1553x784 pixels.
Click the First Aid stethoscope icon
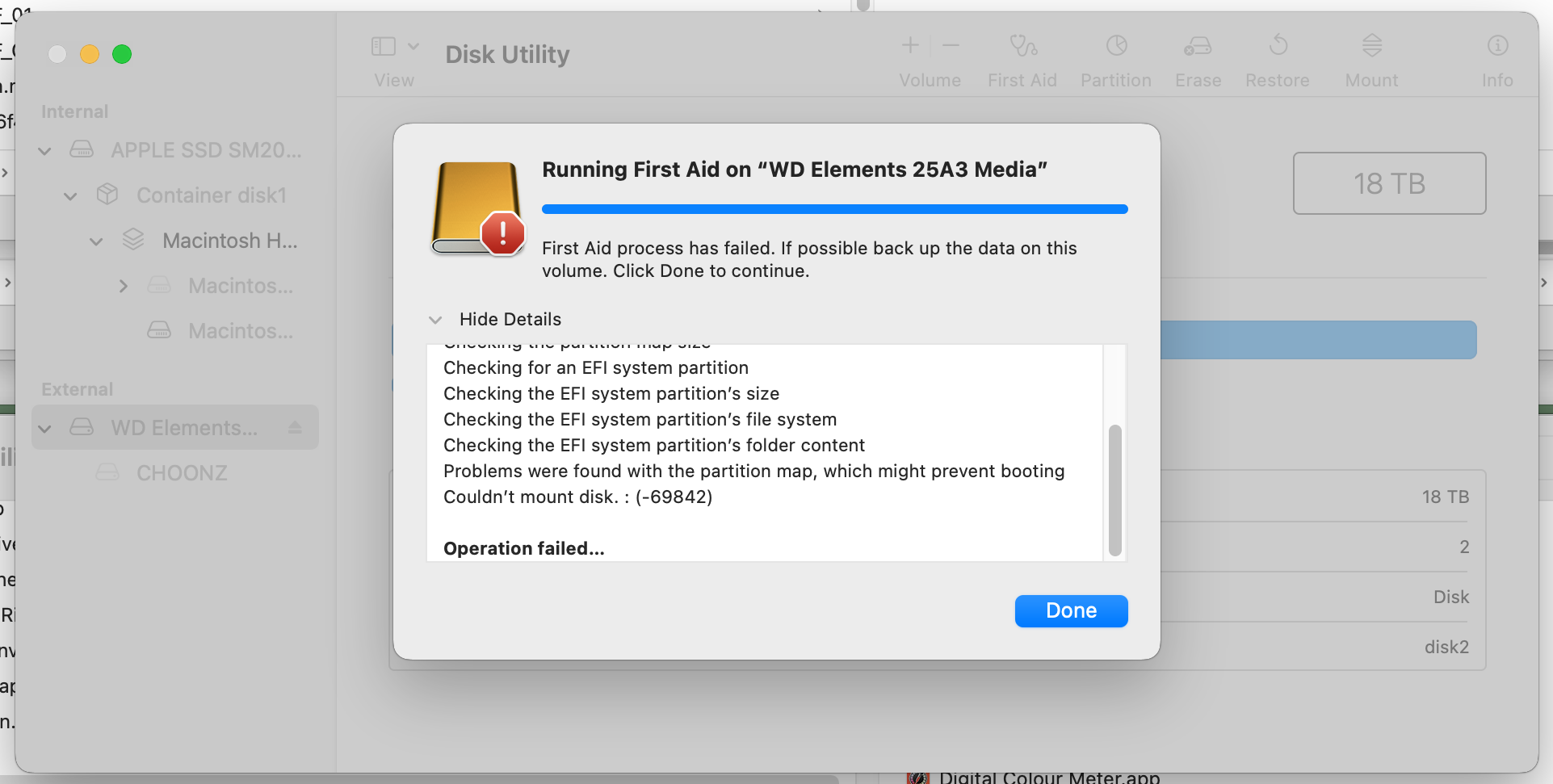click(1022, 46)
